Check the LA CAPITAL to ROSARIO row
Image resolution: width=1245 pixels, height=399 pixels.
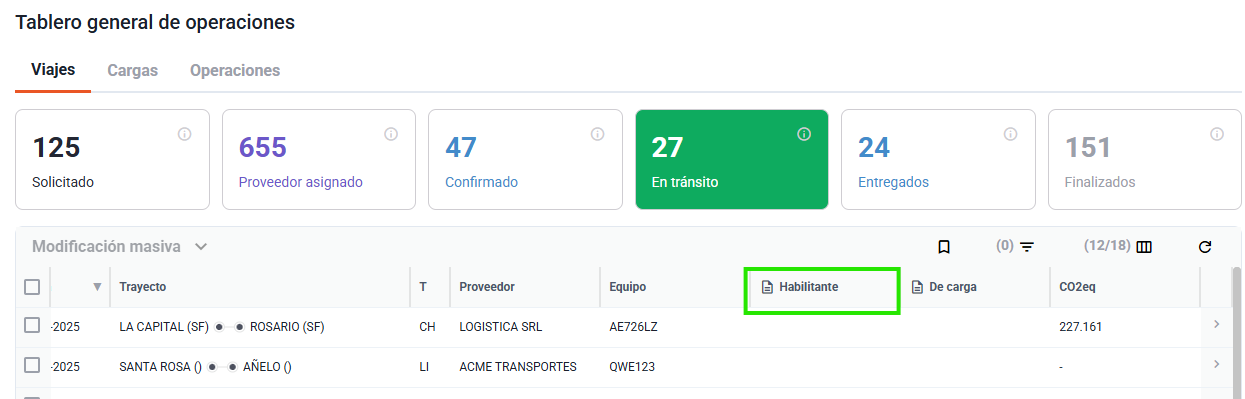[32, 326]
